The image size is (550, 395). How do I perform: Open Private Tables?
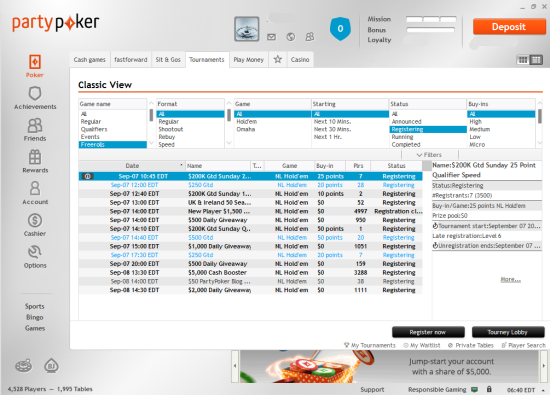tap(471, 345)
